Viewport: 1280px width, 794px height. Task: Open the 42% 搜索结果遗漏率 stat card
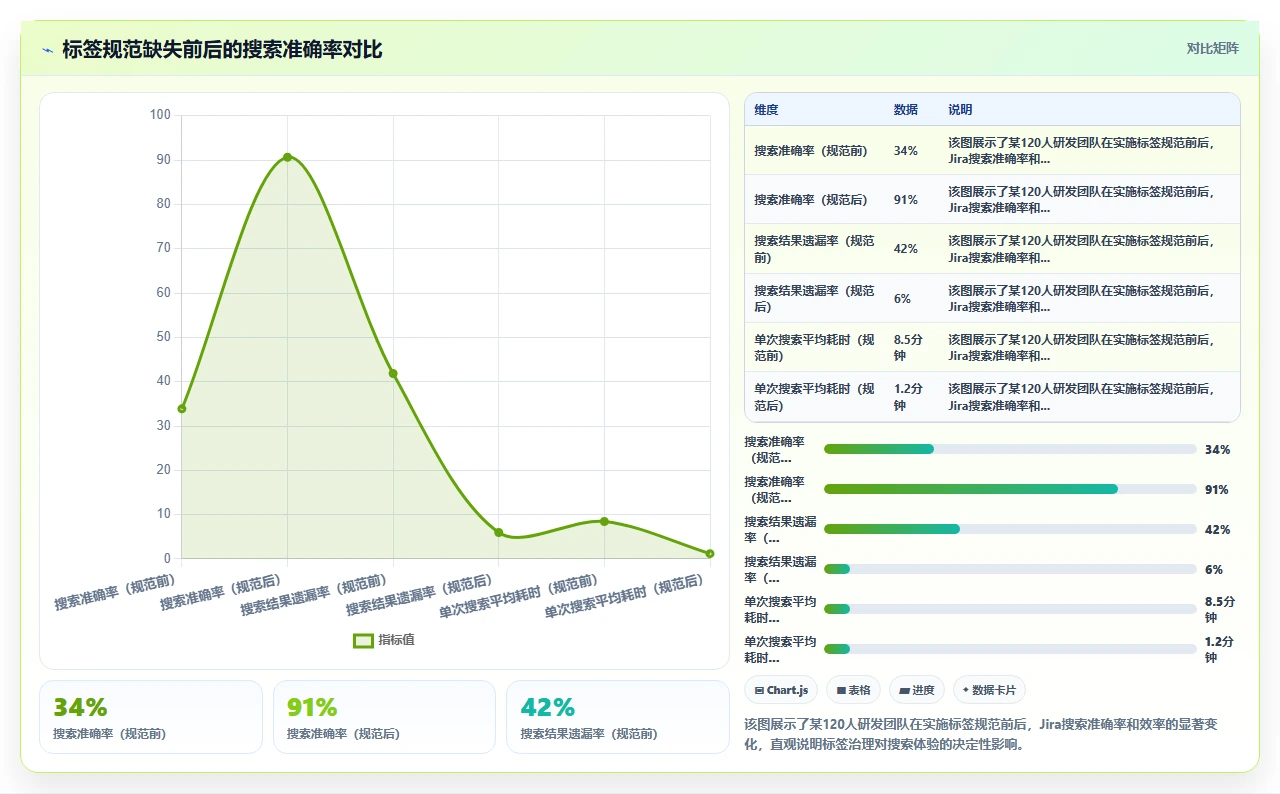pyautogui.click(x=618, y=717)
